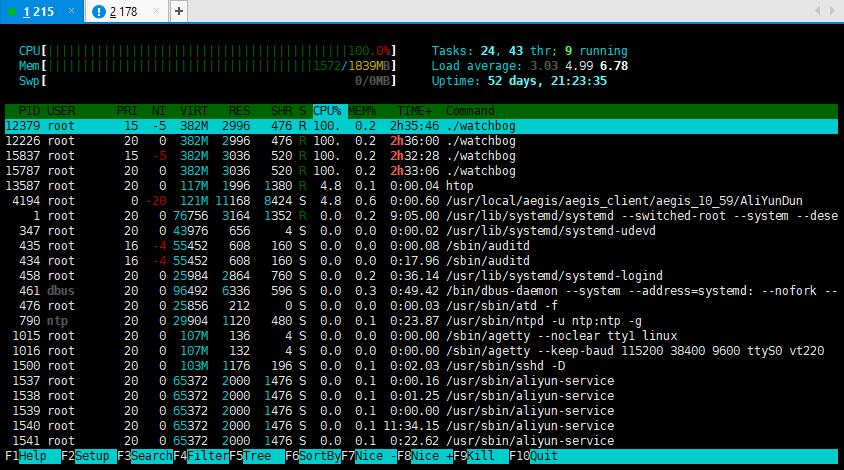Viewport: 844px width, 470px height.
Task: Open SortBy menu with F6
Action: point(313,456)
